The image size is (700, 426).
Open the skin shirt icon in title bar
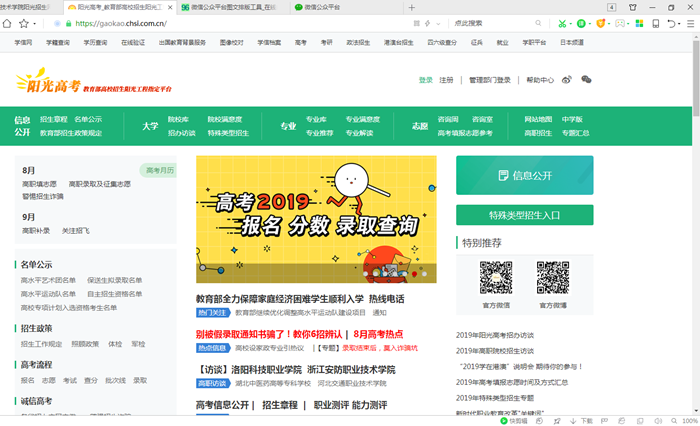633,7
